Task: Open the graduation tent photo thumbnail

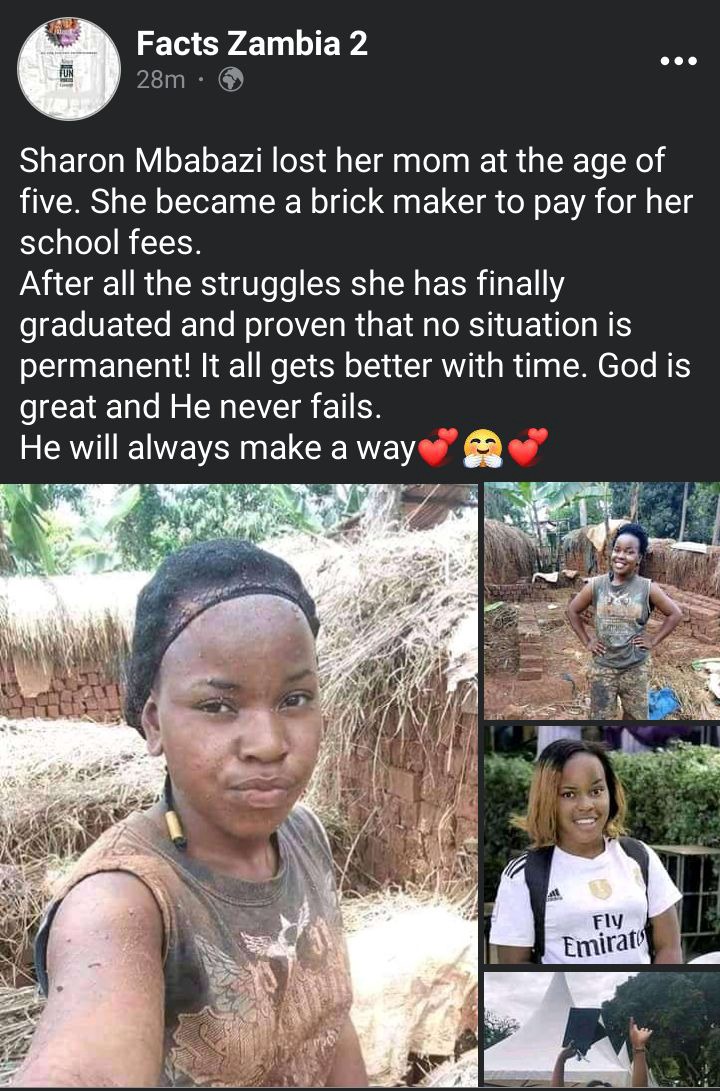Action: point(602,1030)
